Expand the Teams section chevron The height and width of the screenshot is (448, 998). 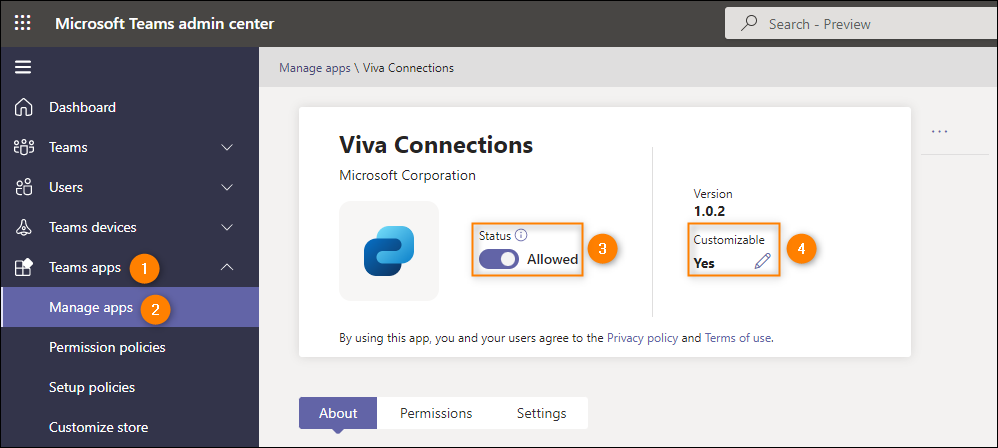pos(227,148)
